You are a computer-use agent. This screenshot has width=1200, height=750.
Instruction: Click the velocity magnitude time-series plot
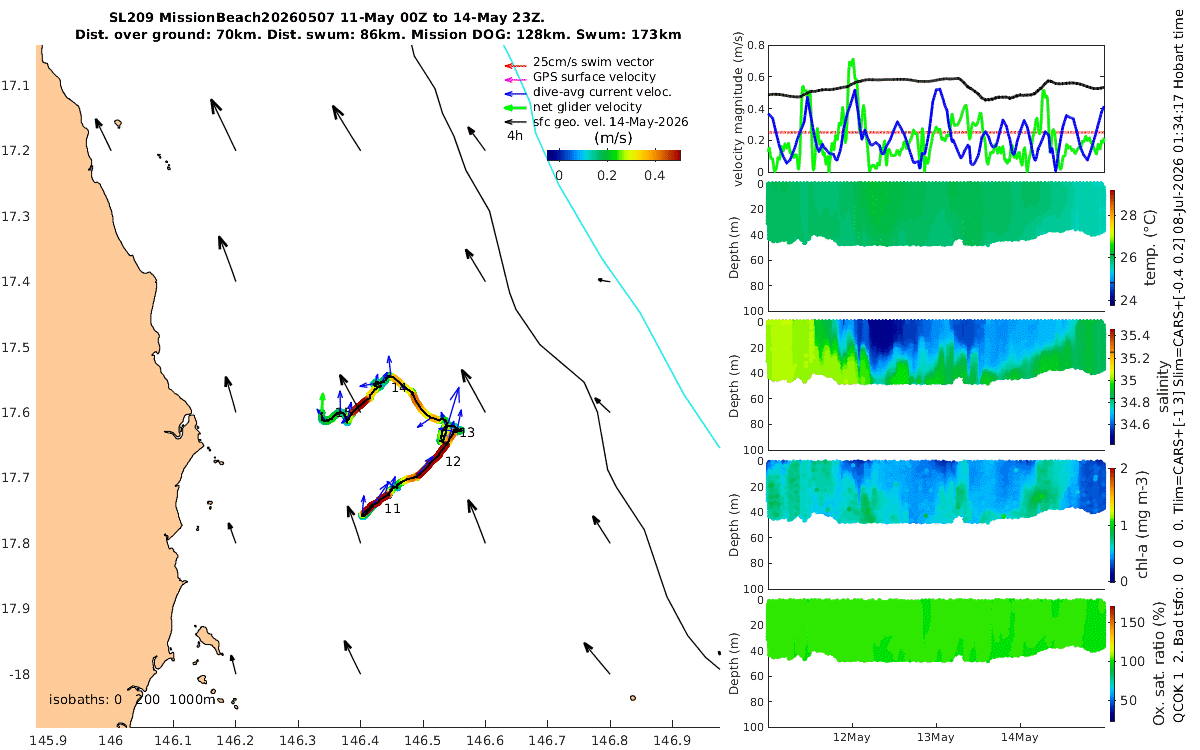point(936,108)
